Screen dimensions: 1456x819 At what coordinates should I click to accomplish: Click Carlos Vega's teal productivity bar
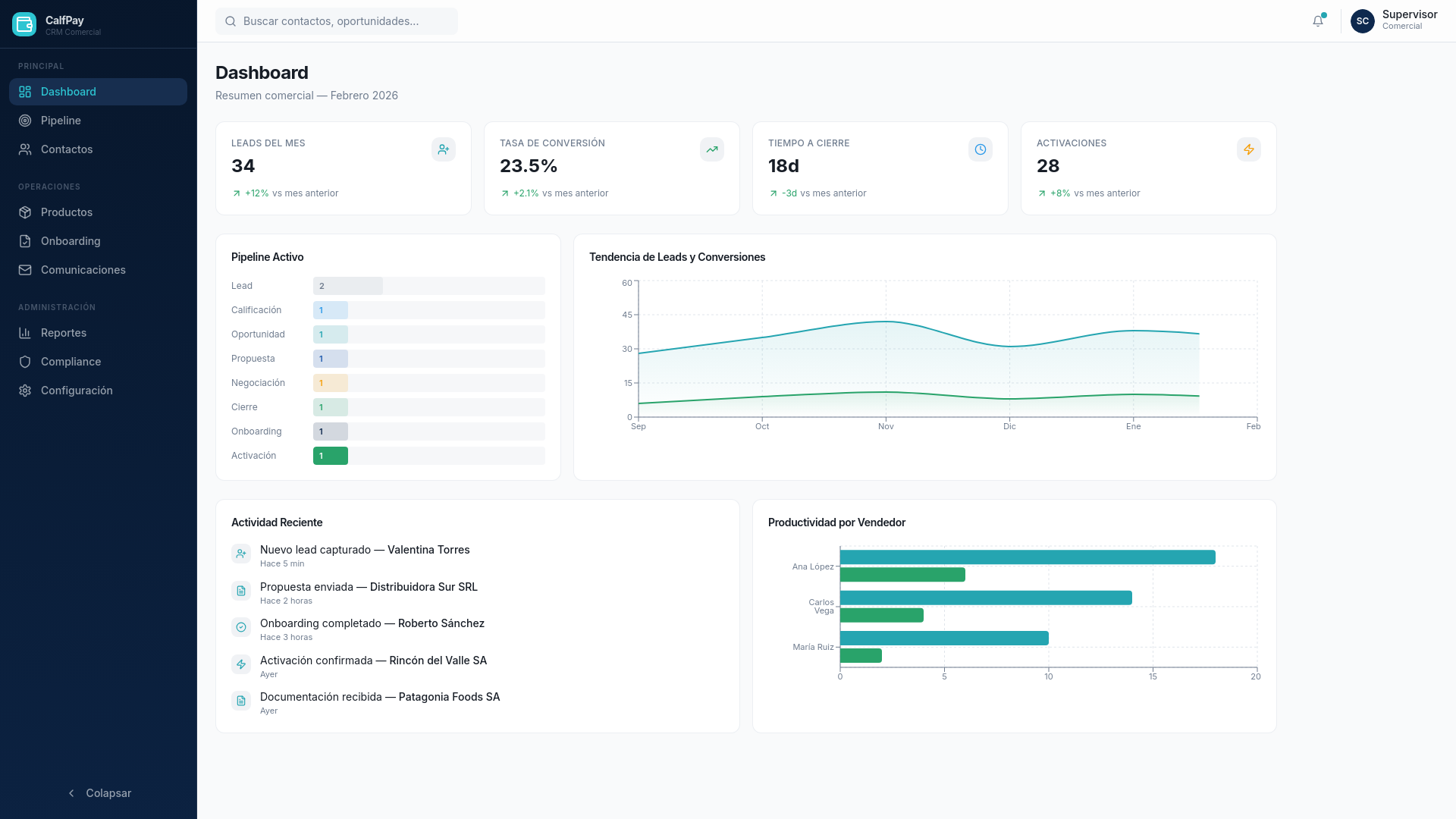click(986, 598)
